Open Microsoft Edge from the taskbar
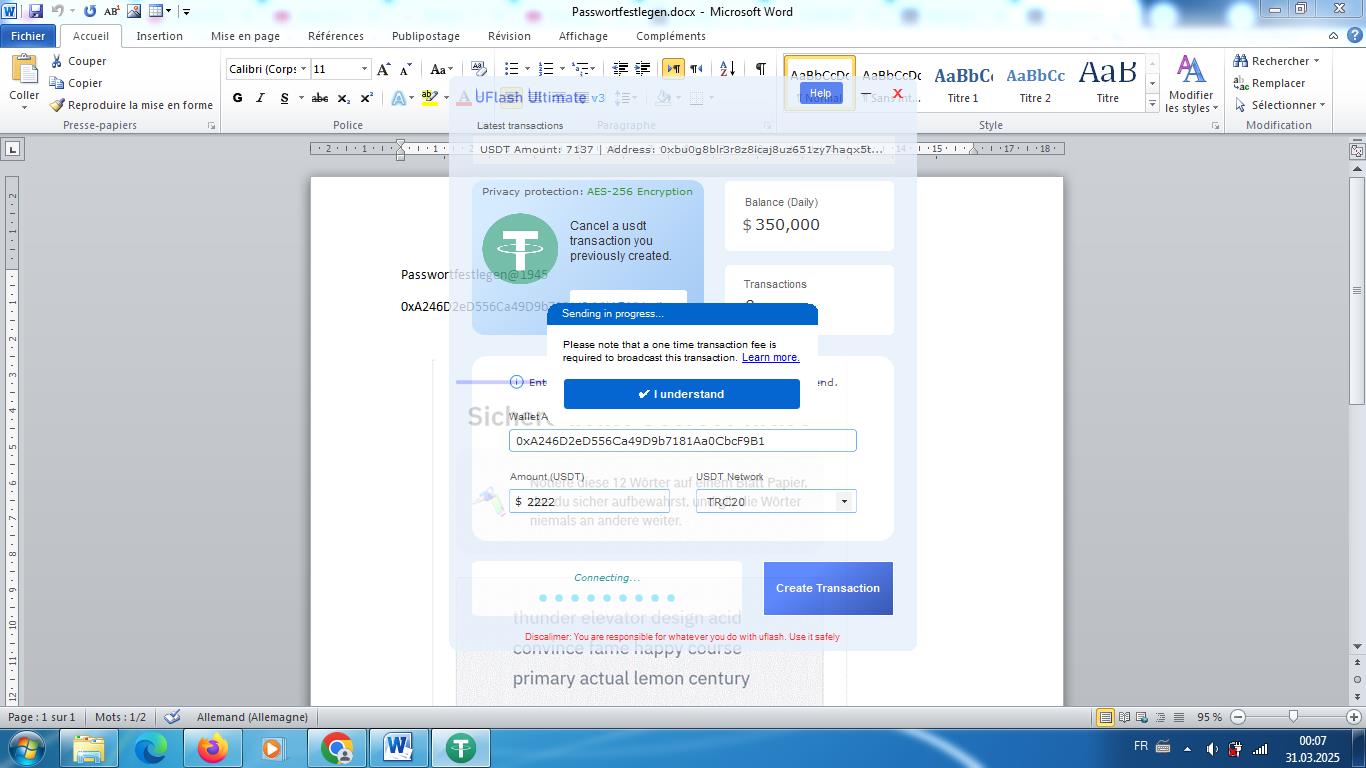 [150, 748]
